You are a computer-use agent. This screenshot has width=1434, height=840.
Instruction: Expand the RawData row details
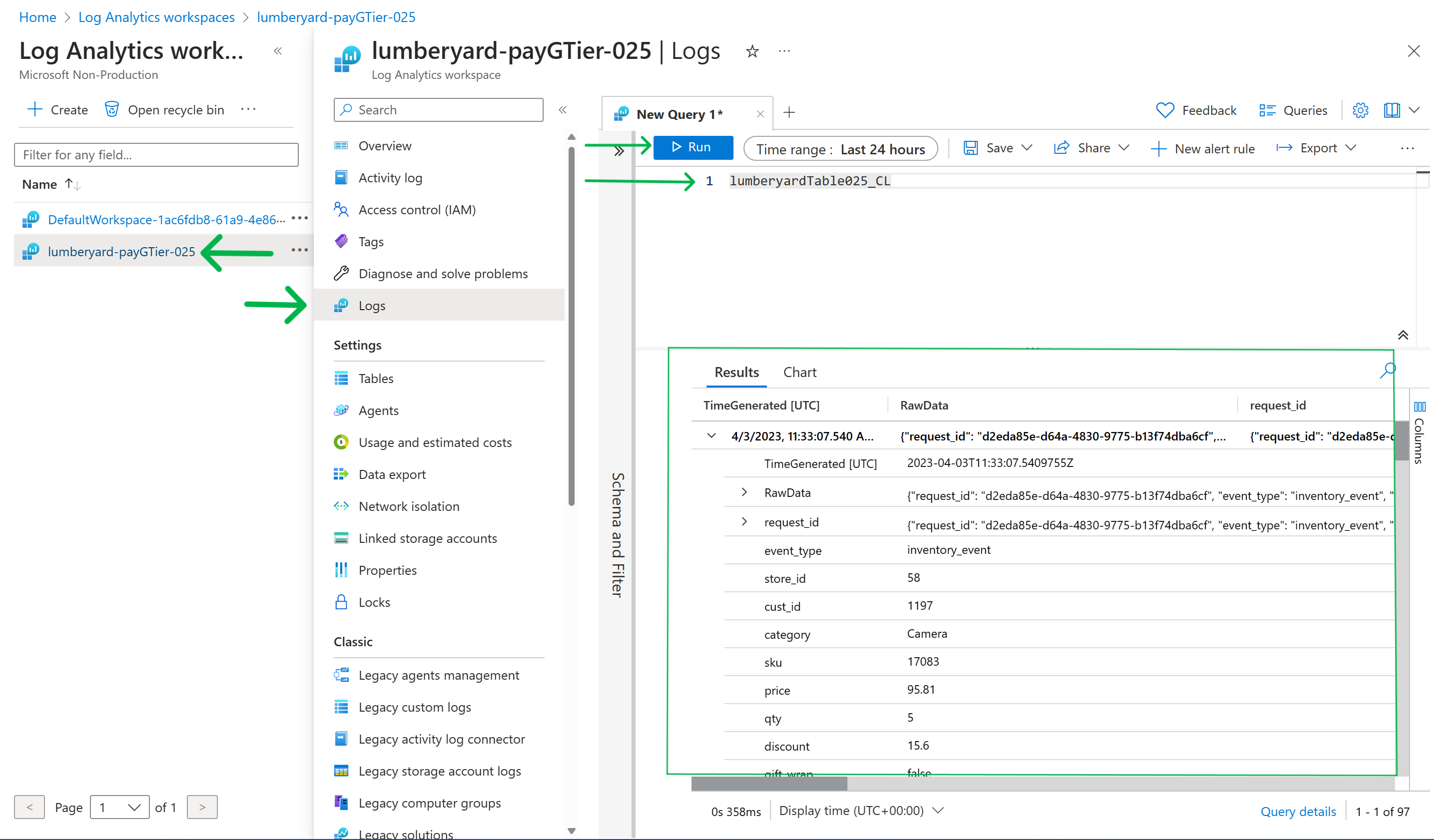744,492
